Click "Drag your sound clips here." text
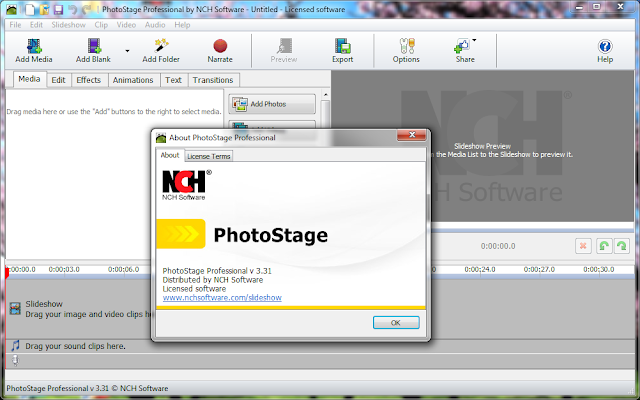This screenshot has width=640, height=400. [76, 346]
